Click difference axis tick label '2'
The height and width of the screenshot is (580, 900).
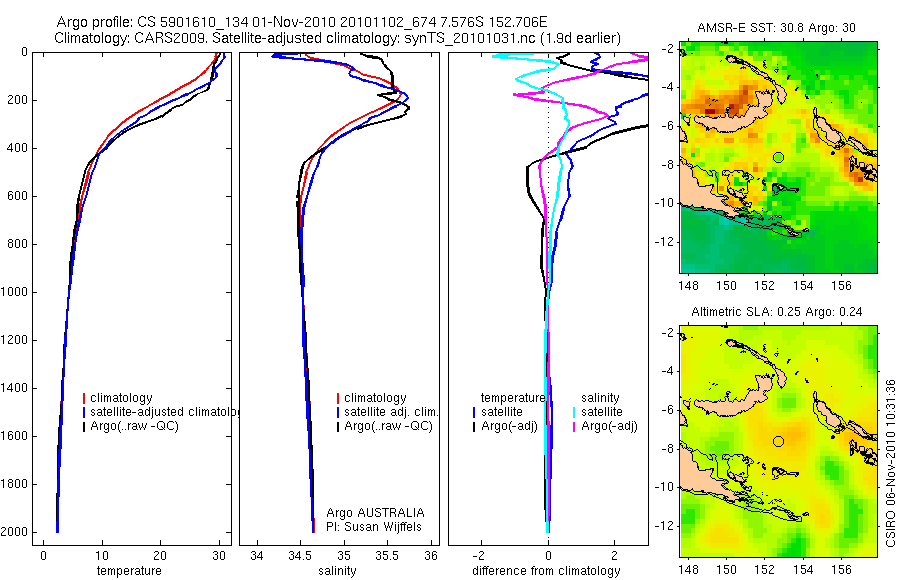[615, 555]
